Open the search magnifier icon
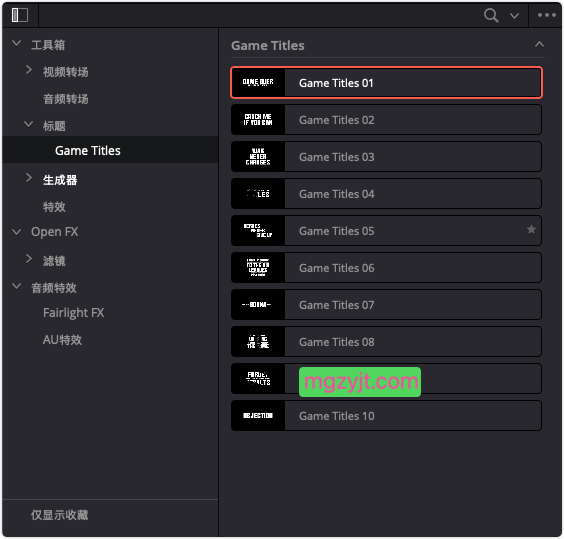Viewport: 564px width, 539px height. pos(491,15)
